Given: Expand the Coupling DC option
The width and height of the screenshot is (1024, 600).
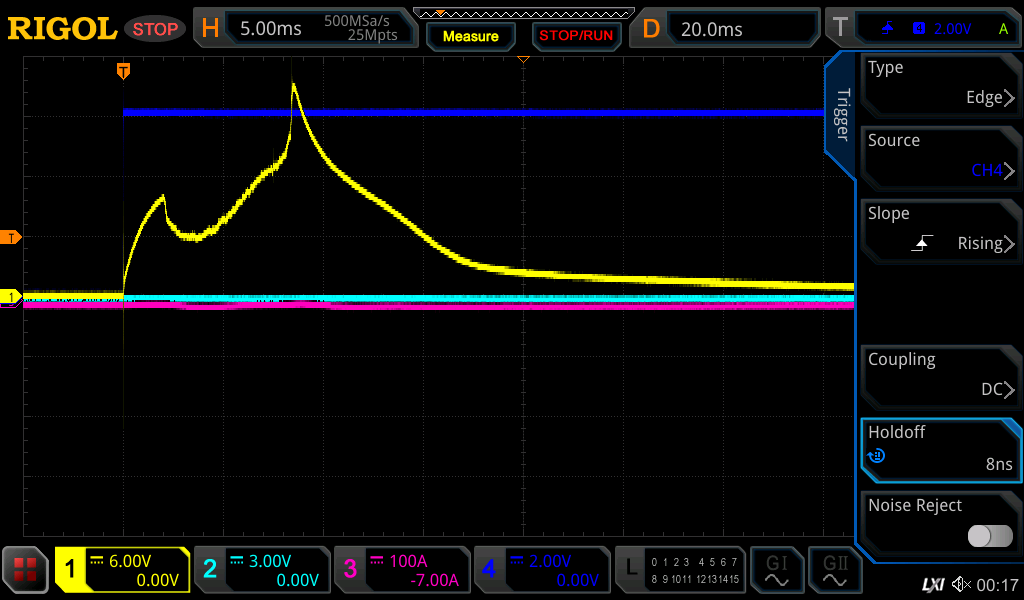Looking at the screenshot, I should [x=938, y=375].
